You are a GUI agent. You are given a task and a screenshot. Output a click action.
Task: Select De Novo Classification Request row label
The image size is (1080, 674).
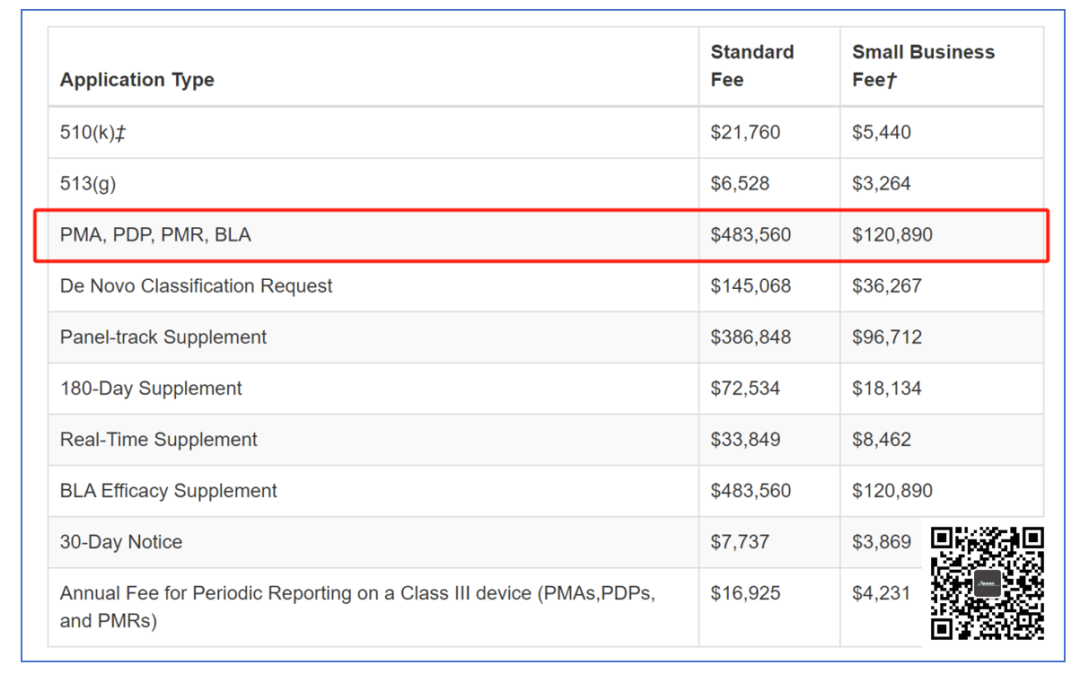(x=196, y=286)
